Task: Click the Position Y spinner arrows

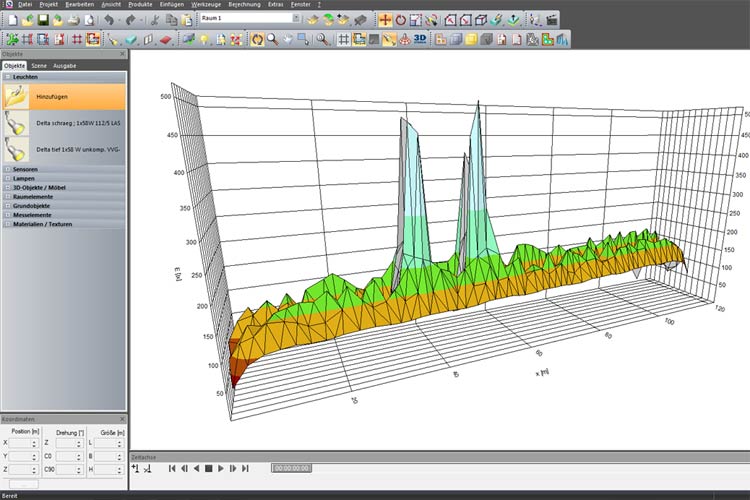Action: tap(34, 457)
